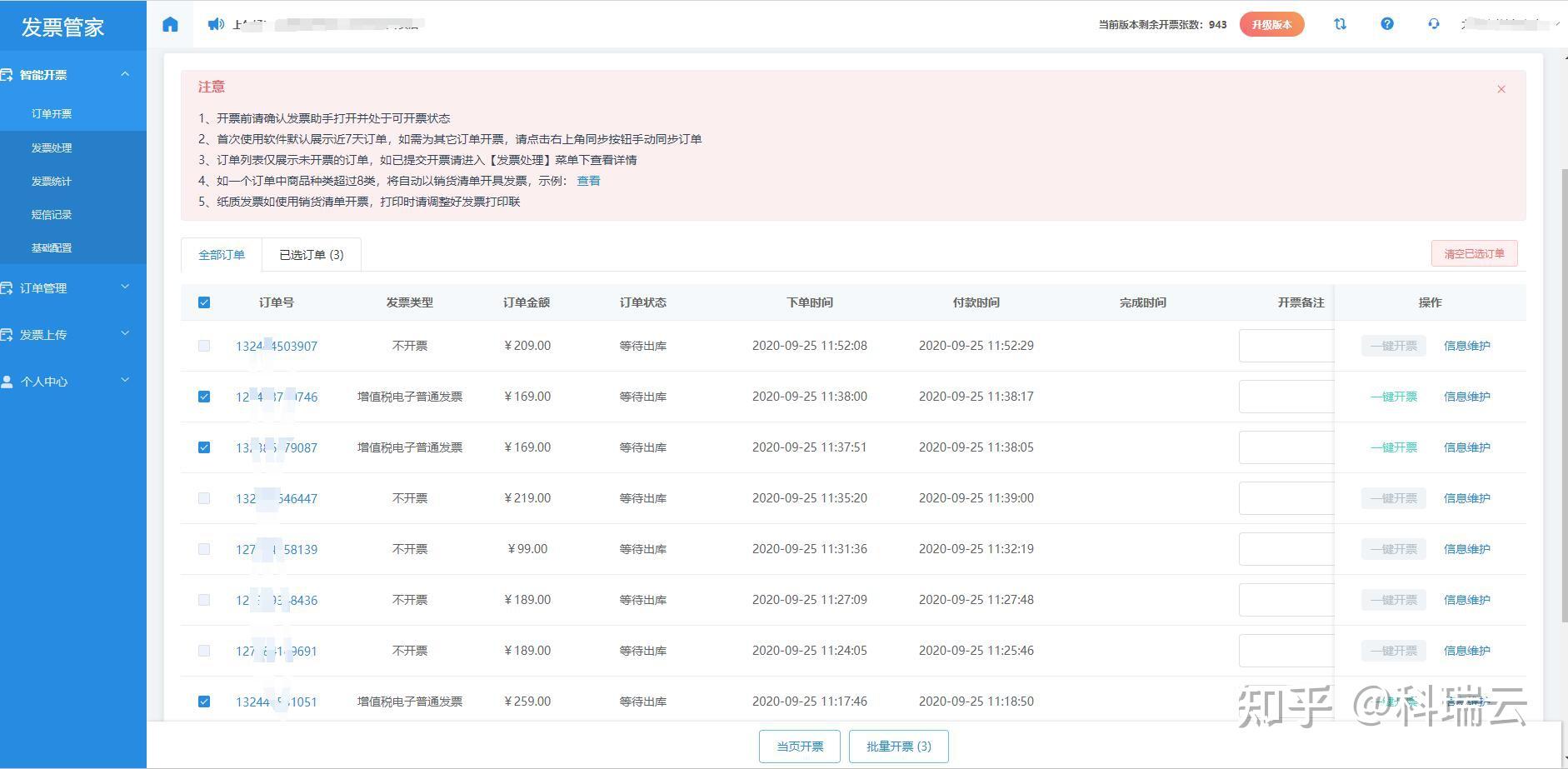1568x769 pixels.
Task: Expand the 订单管理 menu chevron
Action: pos(125,287)
